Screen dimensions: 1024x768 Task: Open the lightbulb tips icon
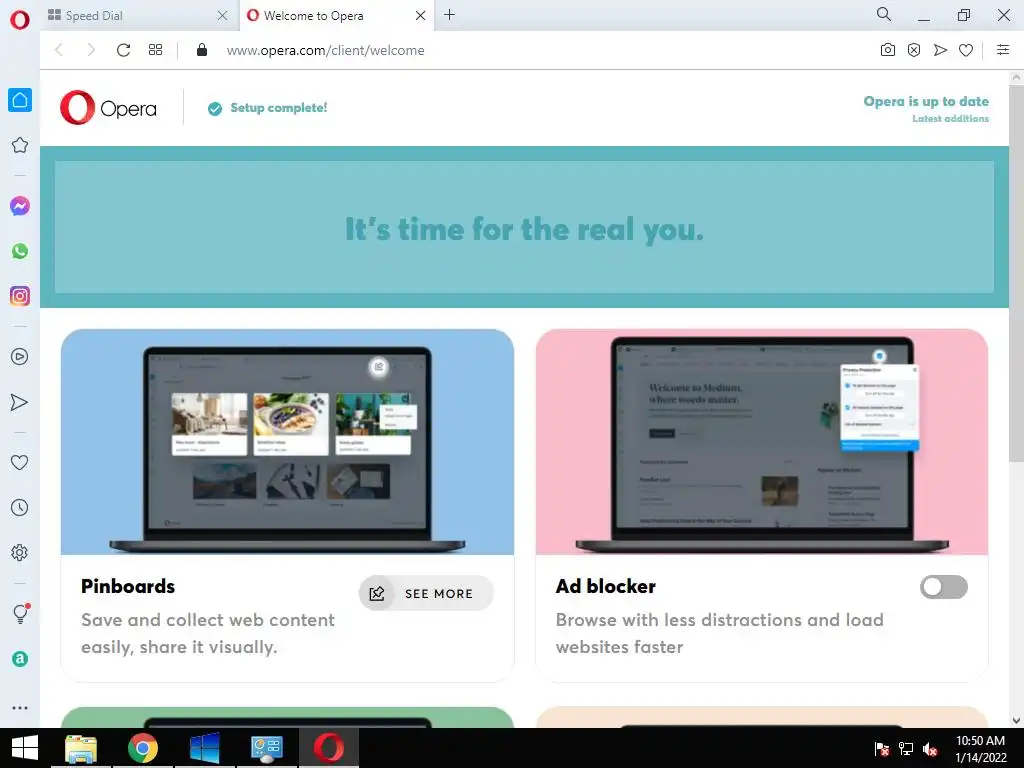[x=20, y=613]
